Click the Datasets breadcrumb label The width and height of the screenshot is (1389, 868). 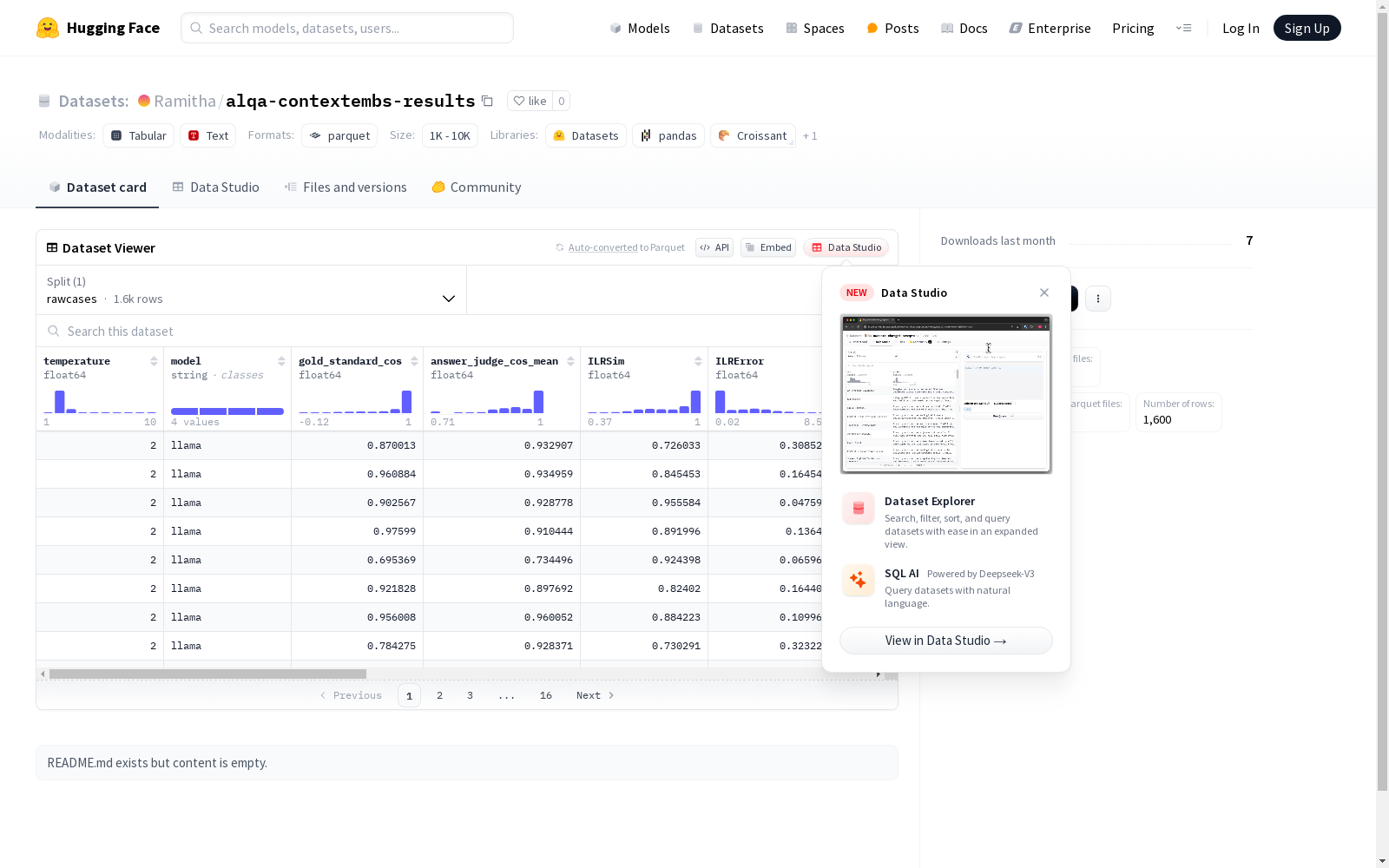[94, 101]
